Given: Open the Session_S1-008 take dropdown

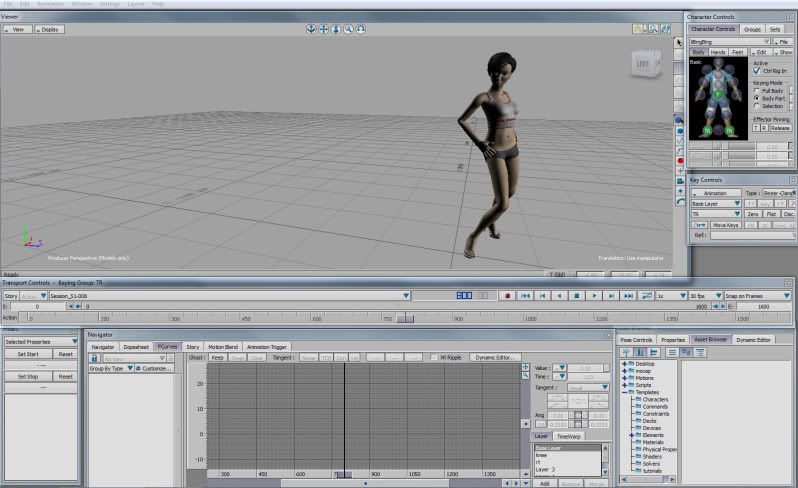Looking at the screenshot, I should 229,296.
